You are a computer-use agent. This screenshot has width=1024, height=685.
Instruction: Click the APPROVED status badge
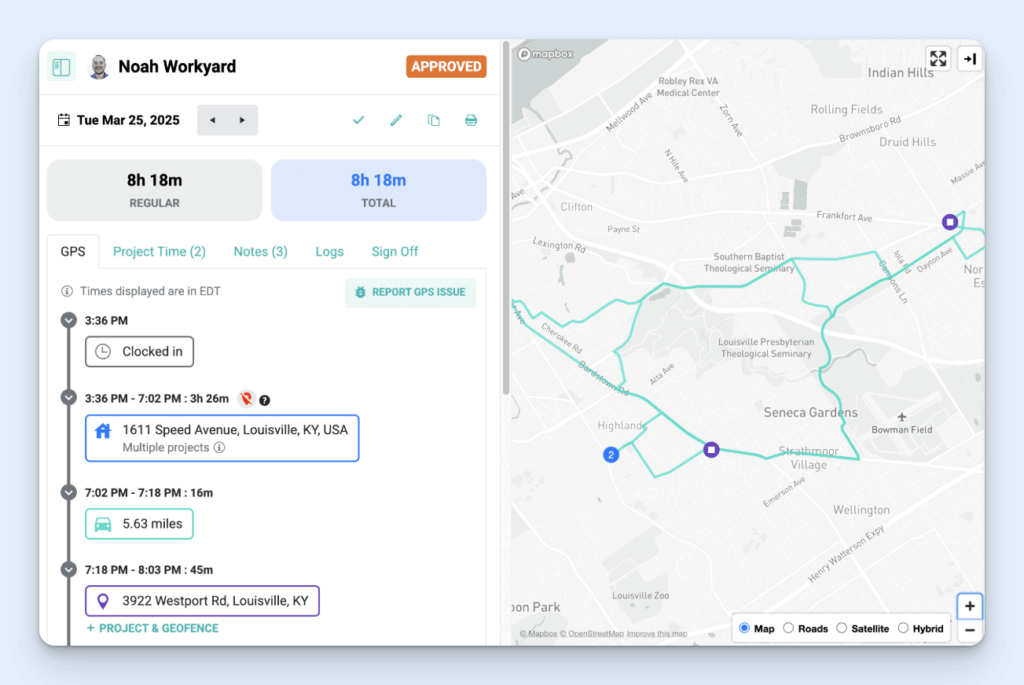click(x=446, y=66)
